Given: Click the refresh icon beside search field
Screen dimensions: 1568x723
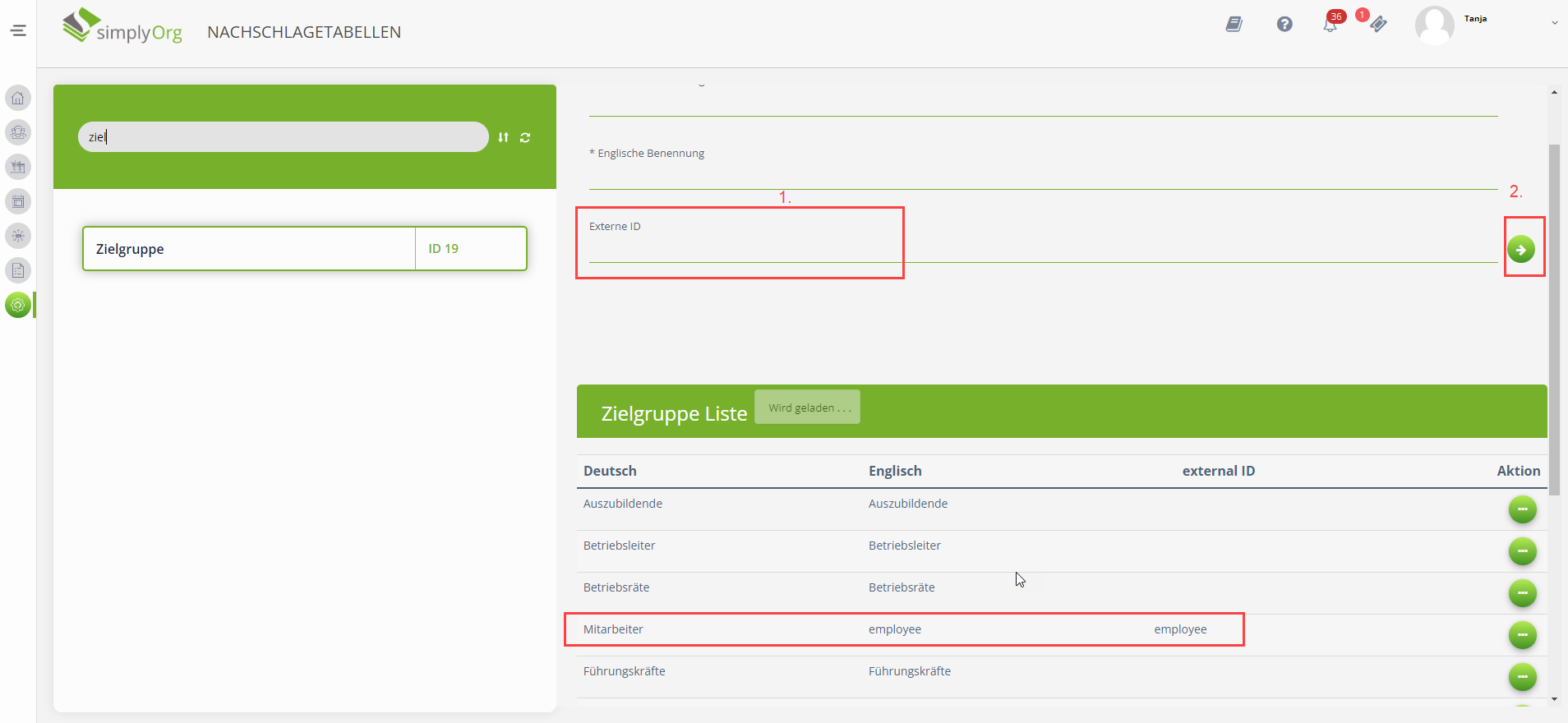Looking at the screenshot, I should 525,137.
